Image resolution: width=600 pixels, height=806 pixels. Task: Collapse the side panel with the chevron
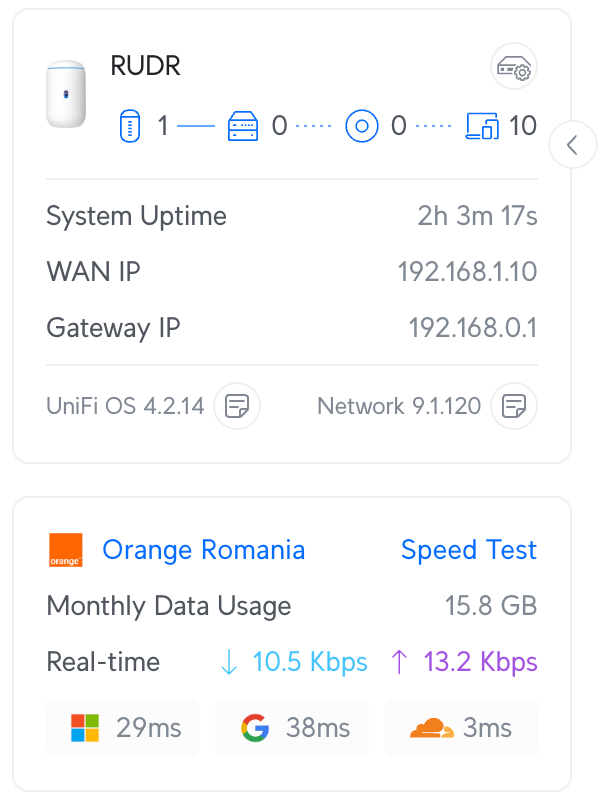point(573,145)
